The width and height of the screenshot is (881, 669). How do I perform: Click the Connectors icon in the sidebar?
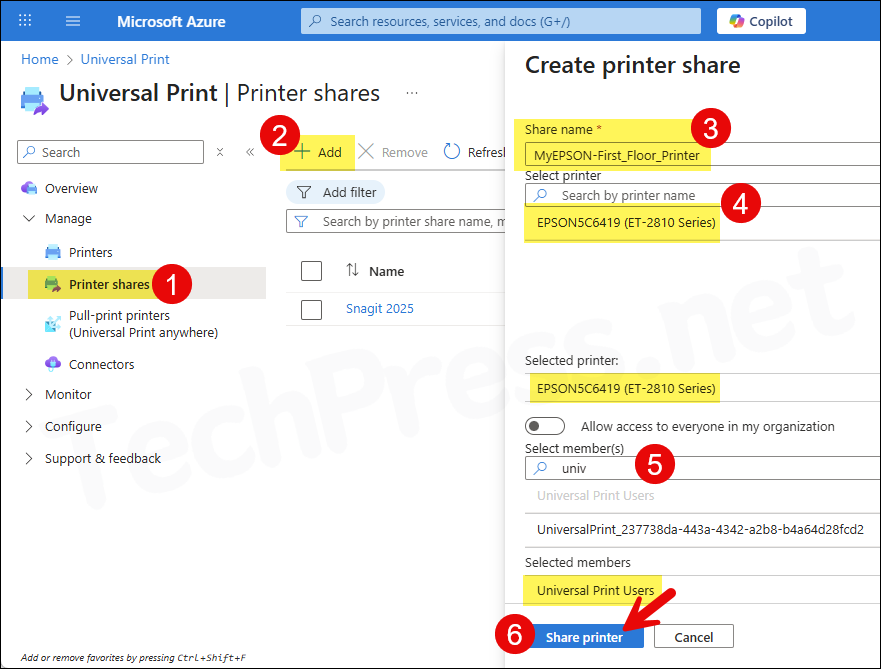(53, 364)
